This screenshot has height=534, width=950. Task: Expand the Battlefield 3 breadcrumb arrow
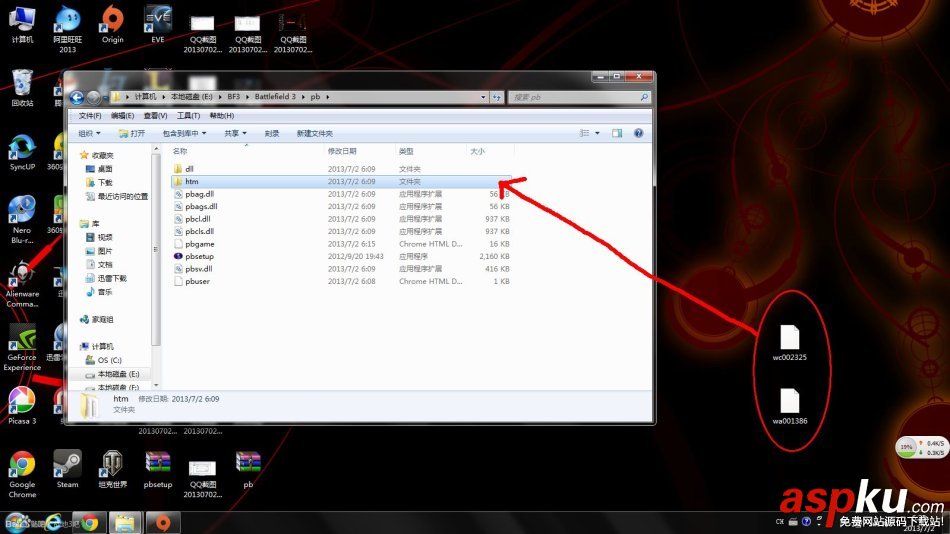(302, 97)
